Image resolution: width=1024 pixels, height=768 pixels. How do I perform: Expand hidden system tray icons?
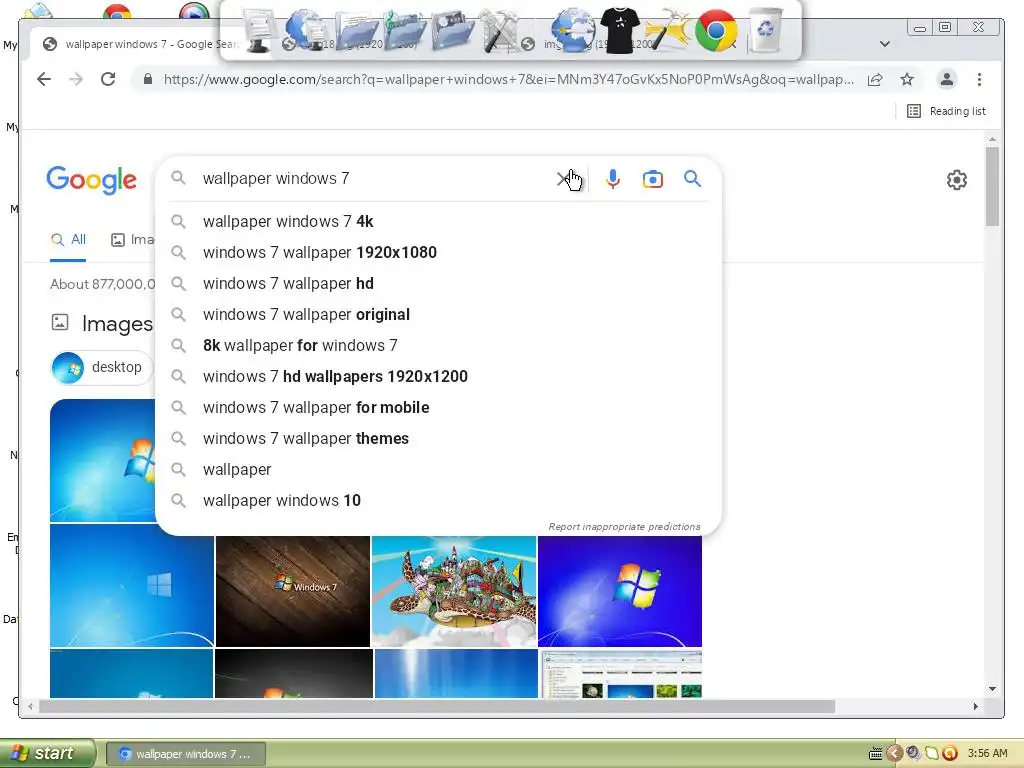(894, 754)
